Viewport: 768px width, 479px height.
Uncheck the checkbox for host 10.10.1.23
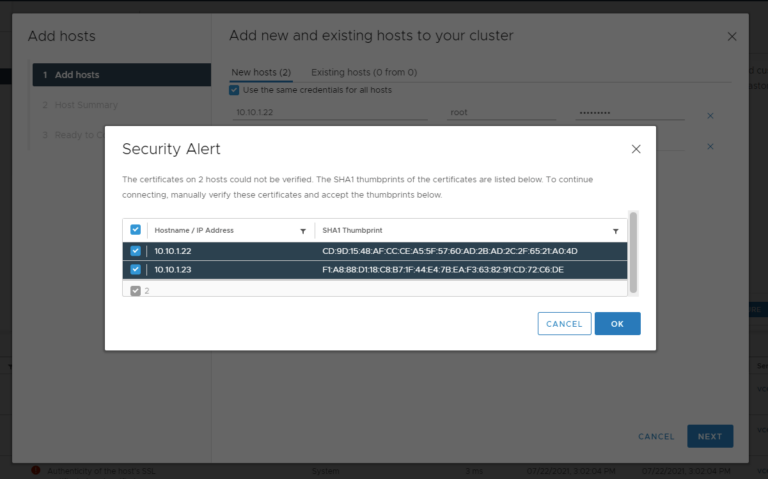pos(135,269)
